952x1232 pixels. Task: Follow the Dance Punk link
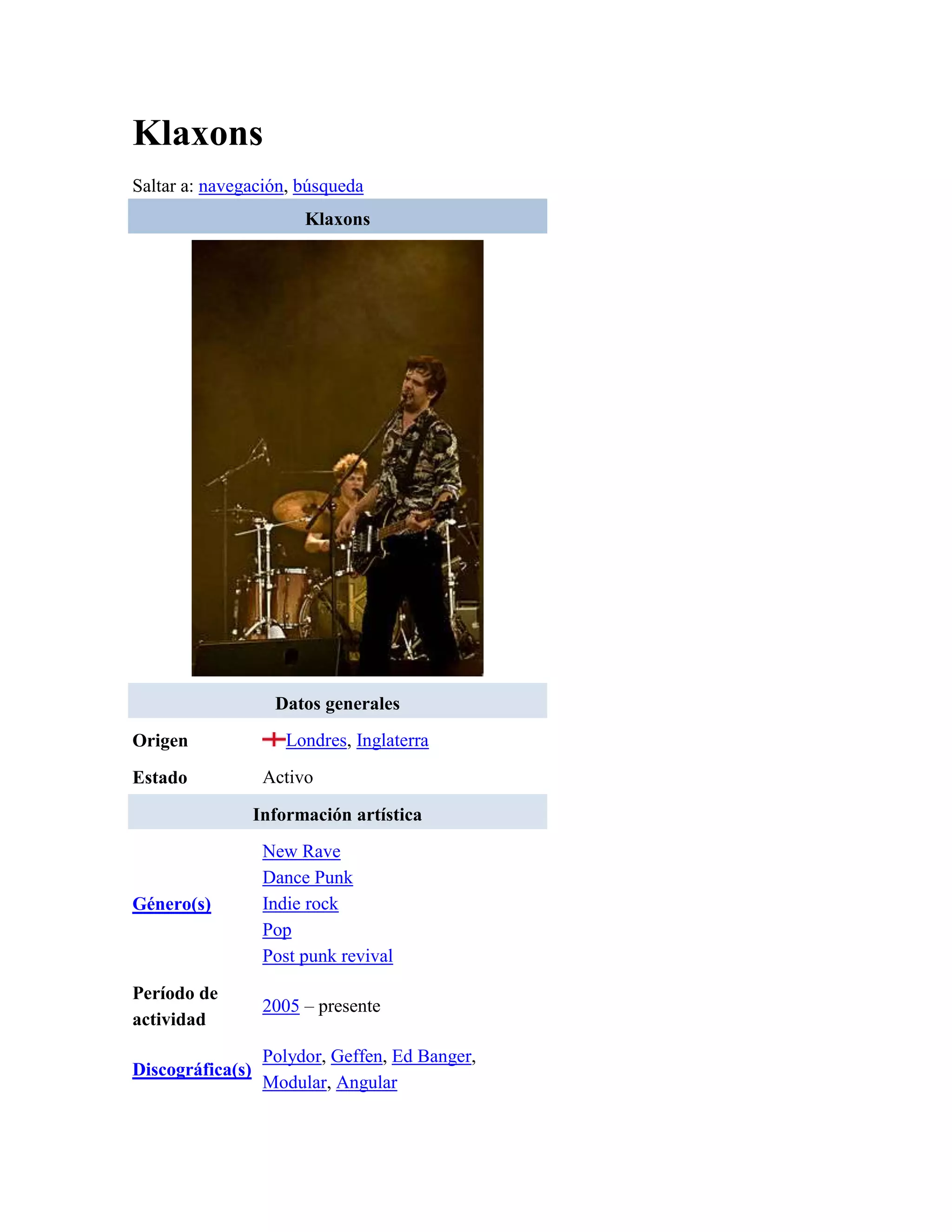coord(307,878)
